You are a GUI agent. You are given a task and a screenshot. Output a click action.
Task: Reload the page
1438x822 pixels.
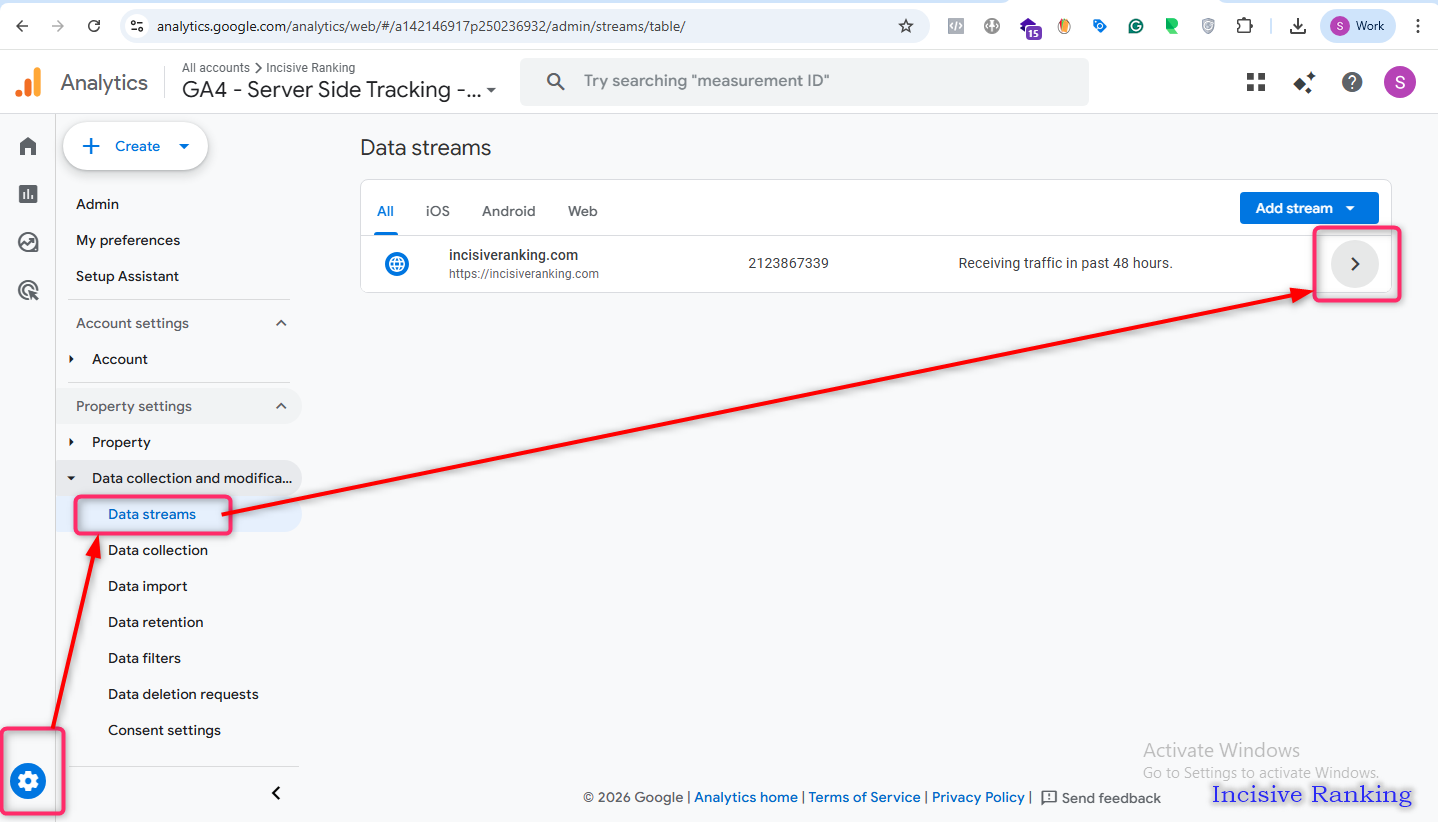point(94,26)
